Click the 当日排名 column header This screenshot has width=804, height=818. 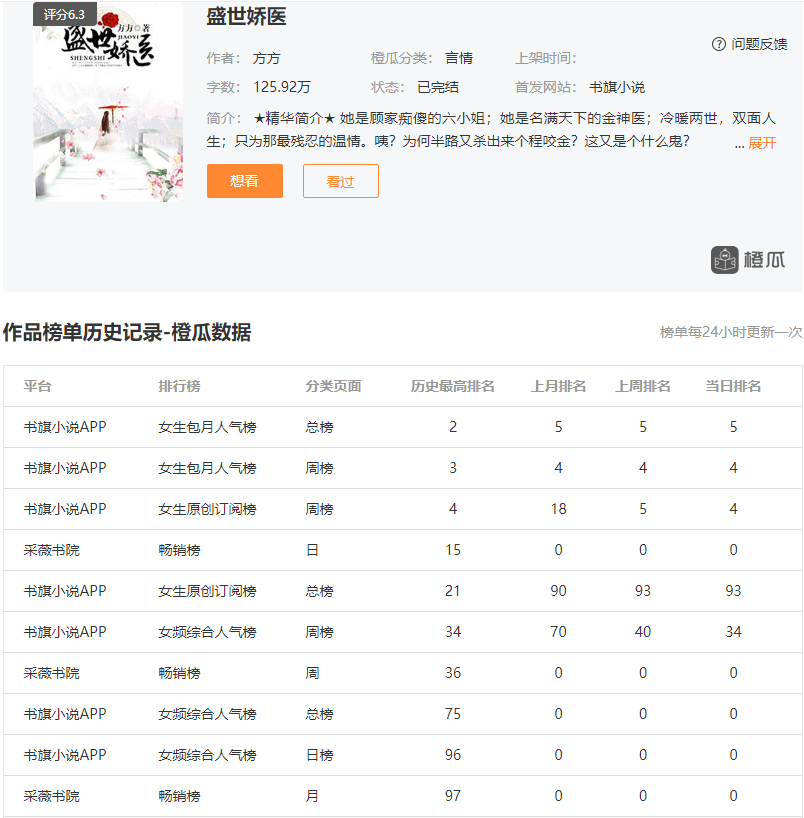[733, 386]
